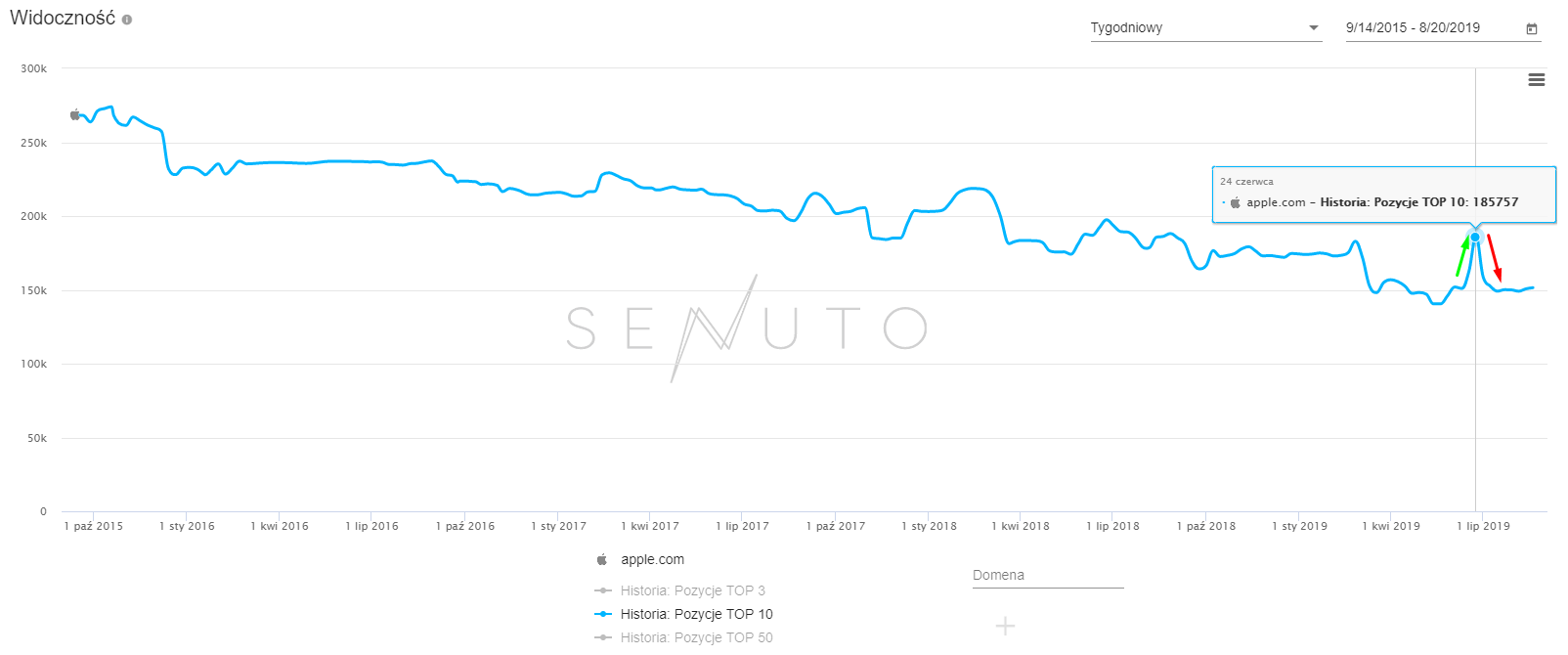Click the plus icon to add domain
Viewport: 1568px width, 655px height.
pos(1005,626)
